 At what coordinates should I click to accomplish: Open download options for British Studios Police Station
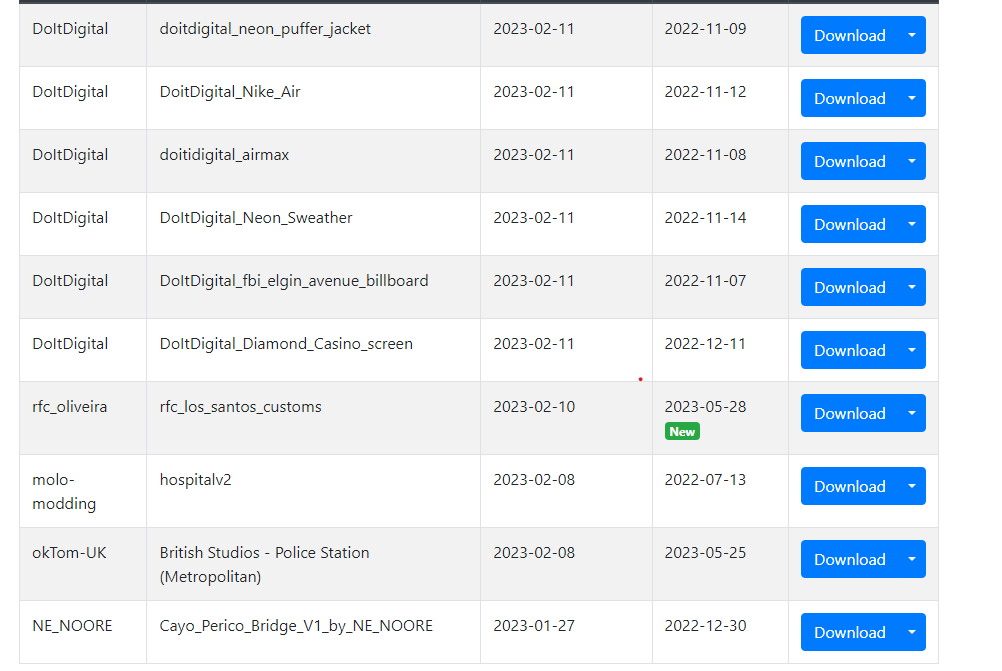(912, 559)
